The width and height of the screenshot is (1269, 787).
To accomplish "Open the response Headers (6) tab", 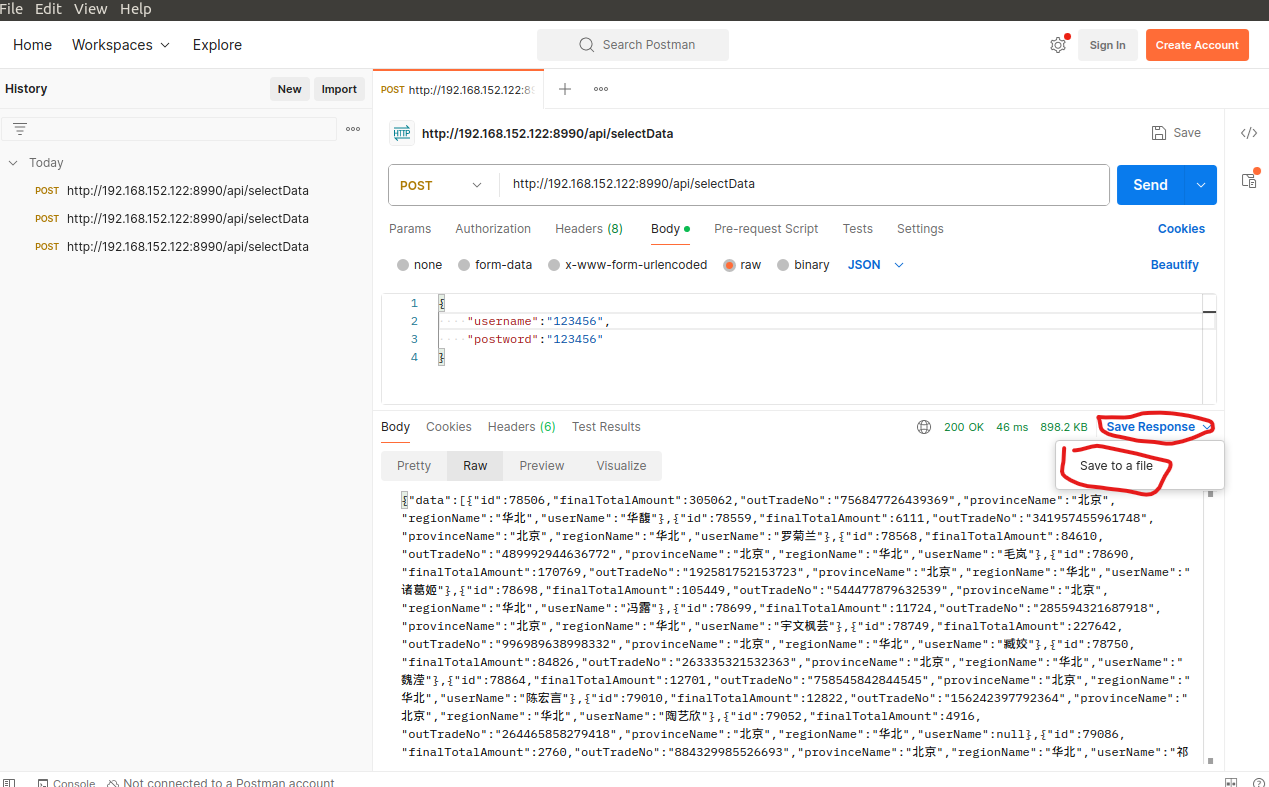I will 521,427.
